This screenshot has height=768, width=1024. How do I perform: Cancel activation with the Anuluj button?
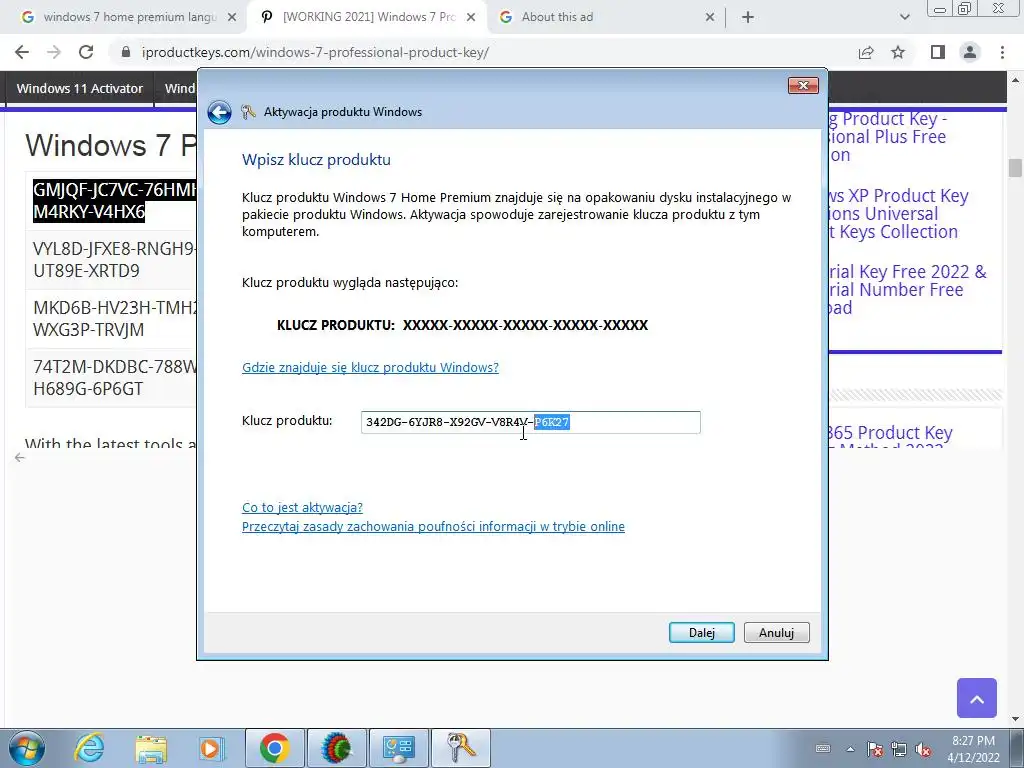click(x=776, y=632)
